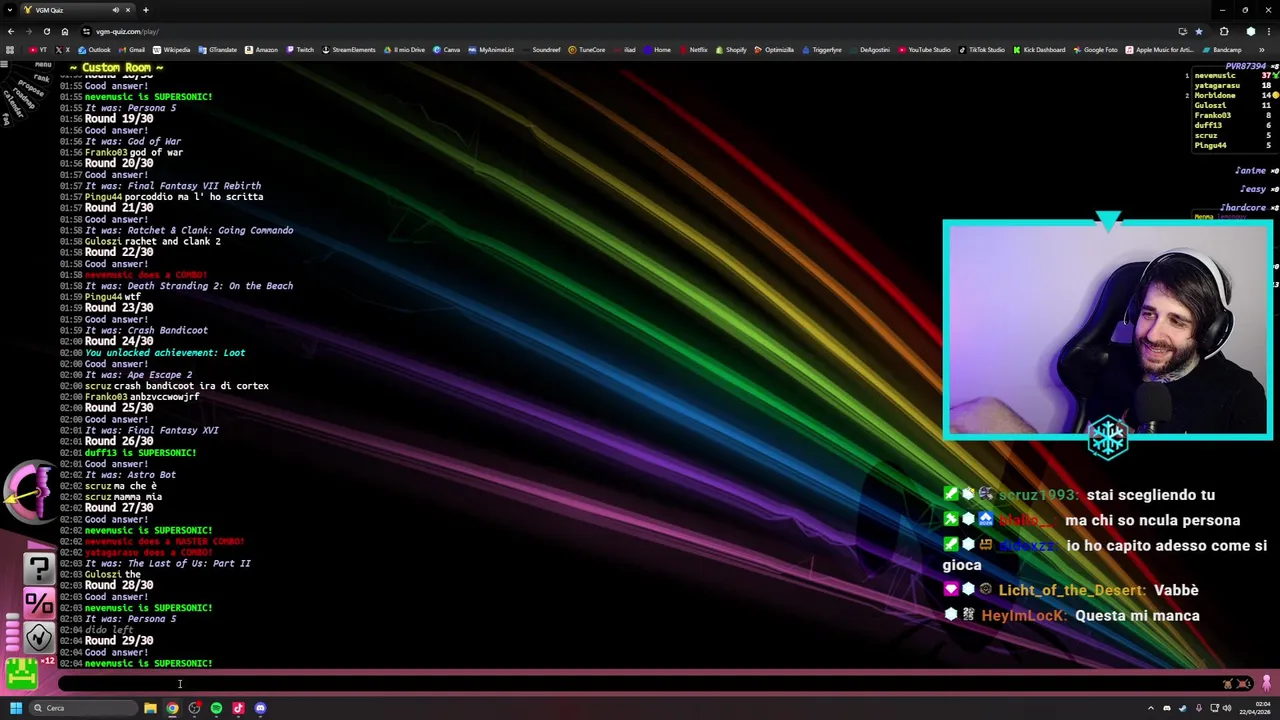This screenshot has width=1280, height=720.
Task: Open Spotify from the taskbar
Action: pyautogui.click(x=216, y=708)
